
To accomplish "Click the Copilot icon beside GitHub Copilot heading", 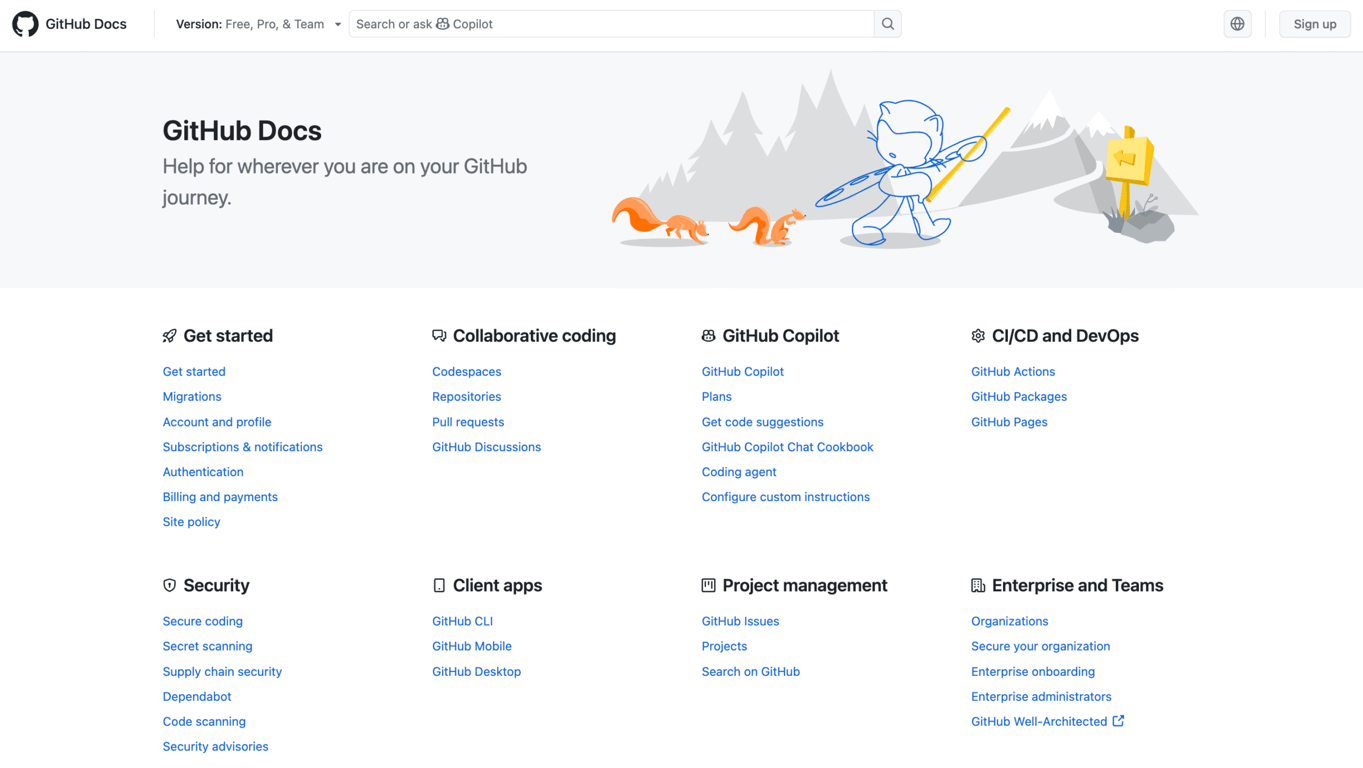I will 708,335.
